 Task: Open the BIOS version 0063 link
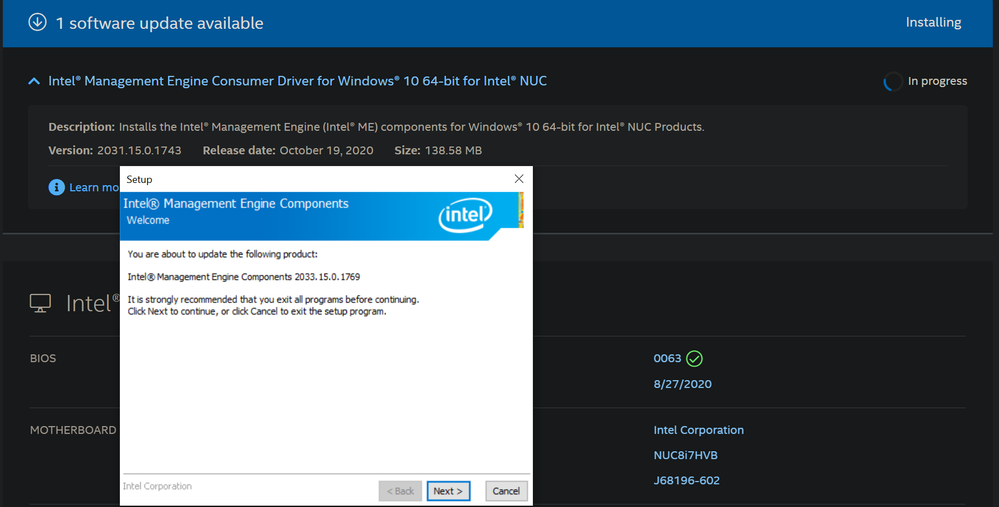pos(667,358)
